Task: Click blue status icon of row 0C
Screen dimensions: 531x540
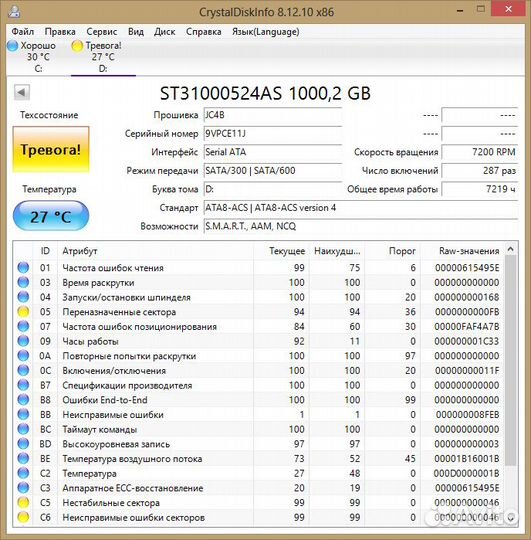Action: (23, 371)
